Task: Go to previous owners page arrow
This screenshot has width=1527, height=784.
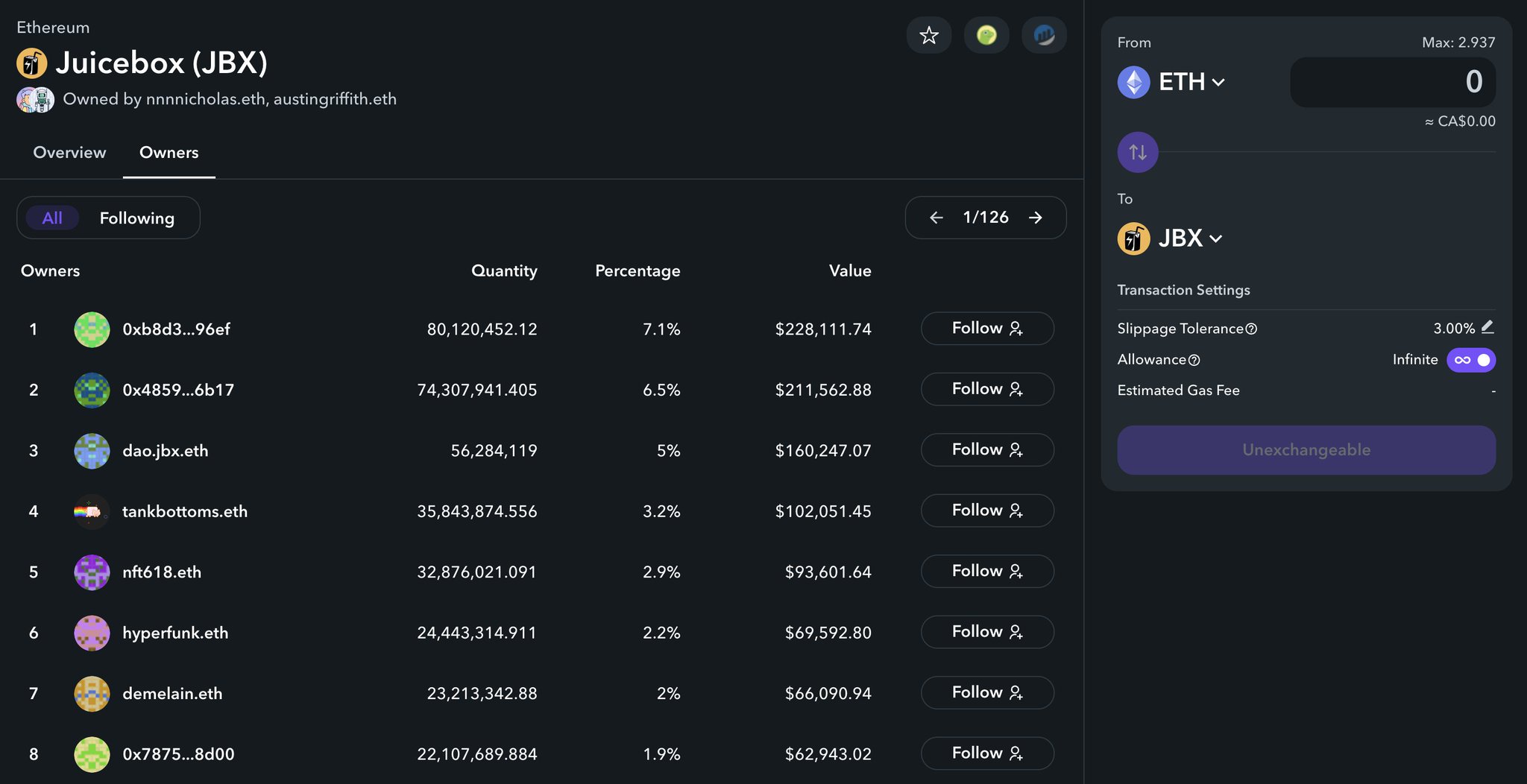Action: [x=936, y=218]
